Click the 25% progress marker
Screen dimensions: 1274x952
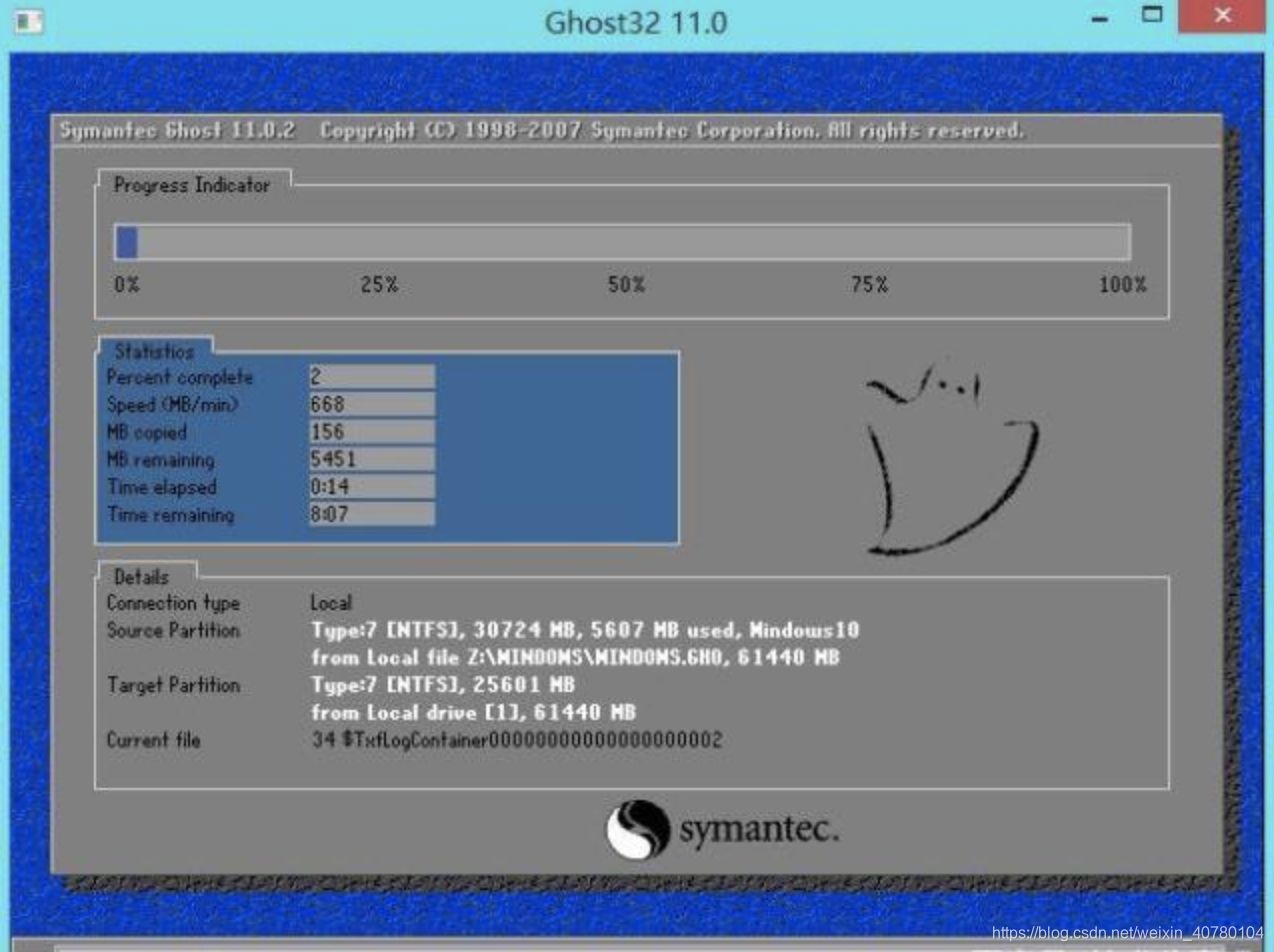[x=379, y=285]
